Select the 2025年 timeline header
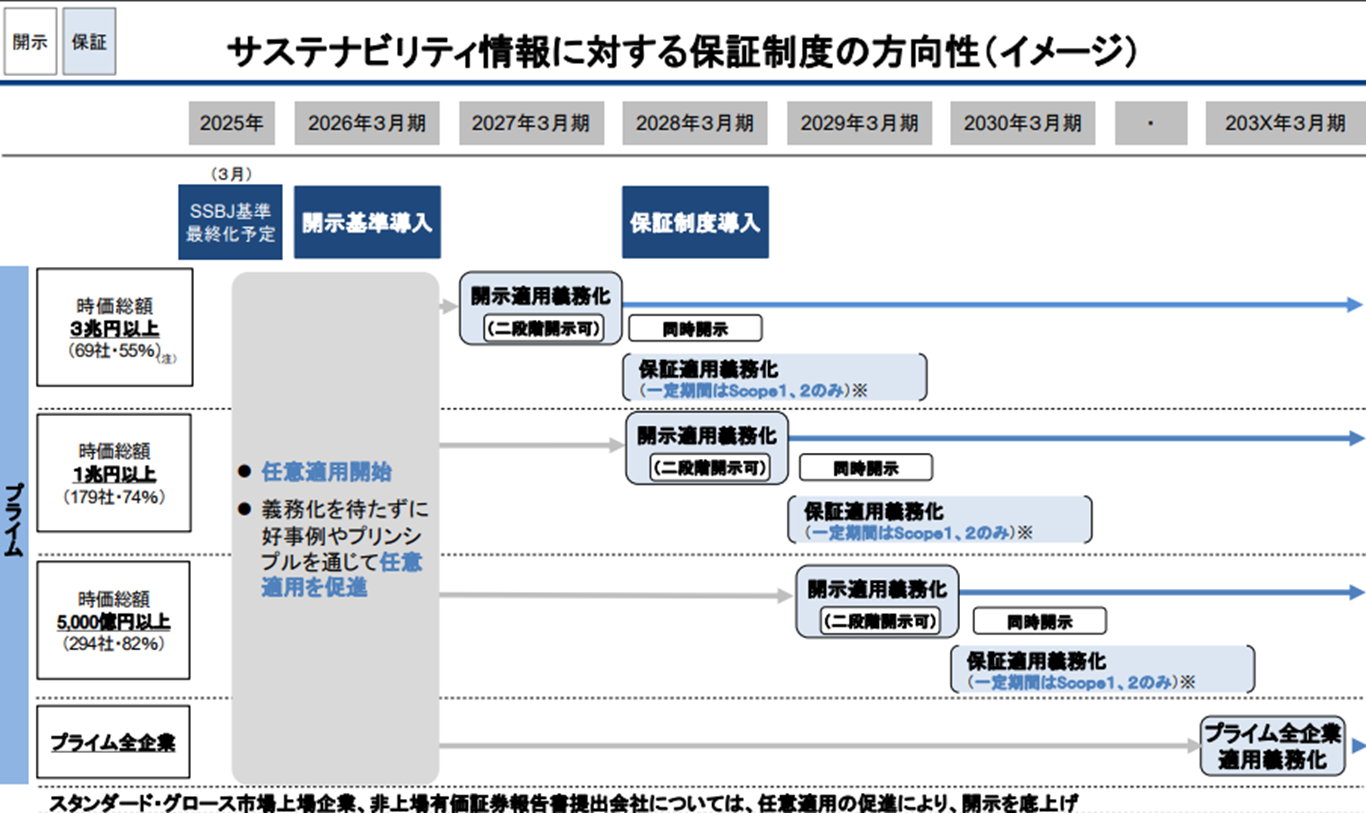The width and height of the screenshot is (1366, 813). pos(231,123)
